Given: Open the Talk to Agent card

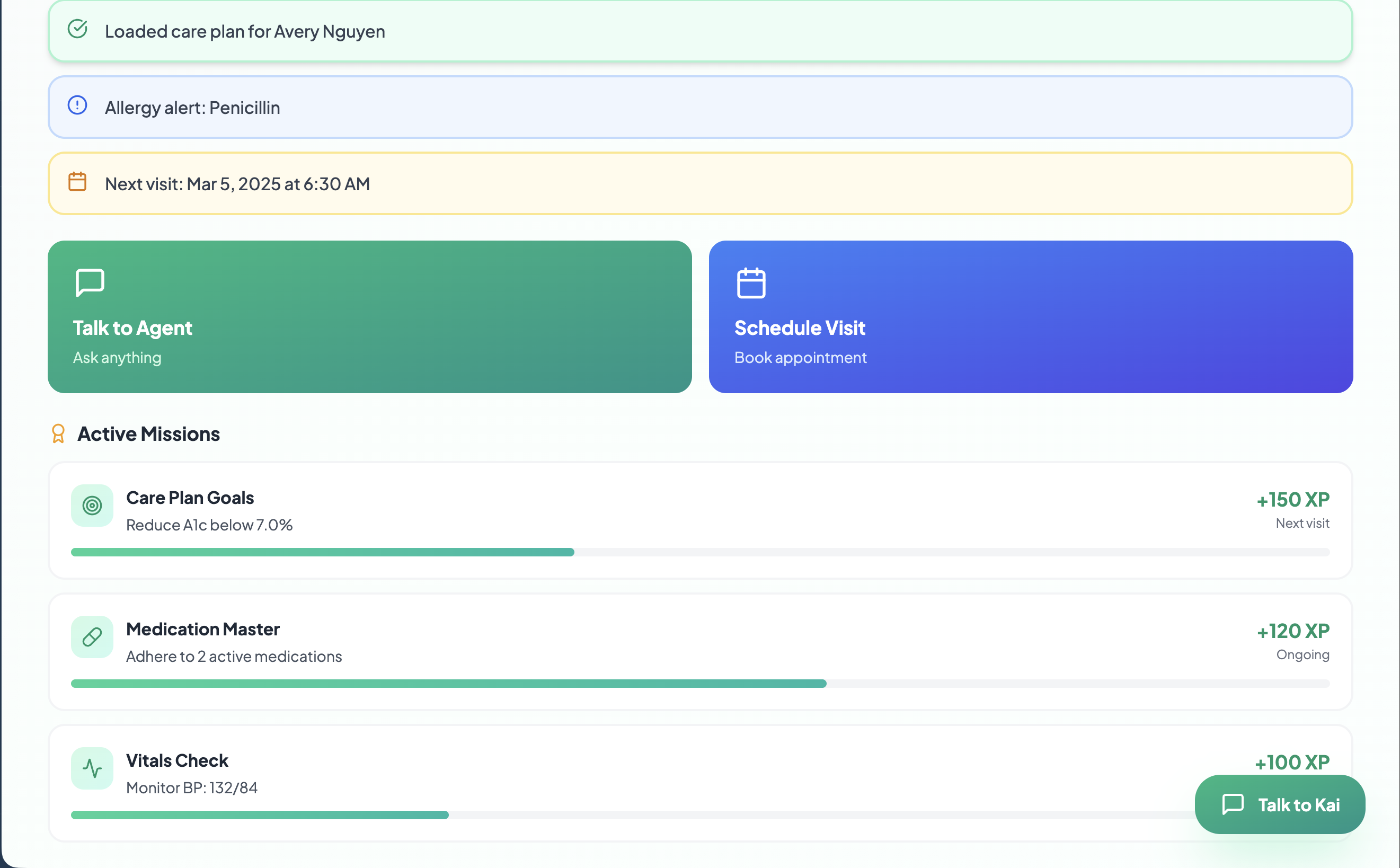Looking at the screenshot, I should (369, 317).
